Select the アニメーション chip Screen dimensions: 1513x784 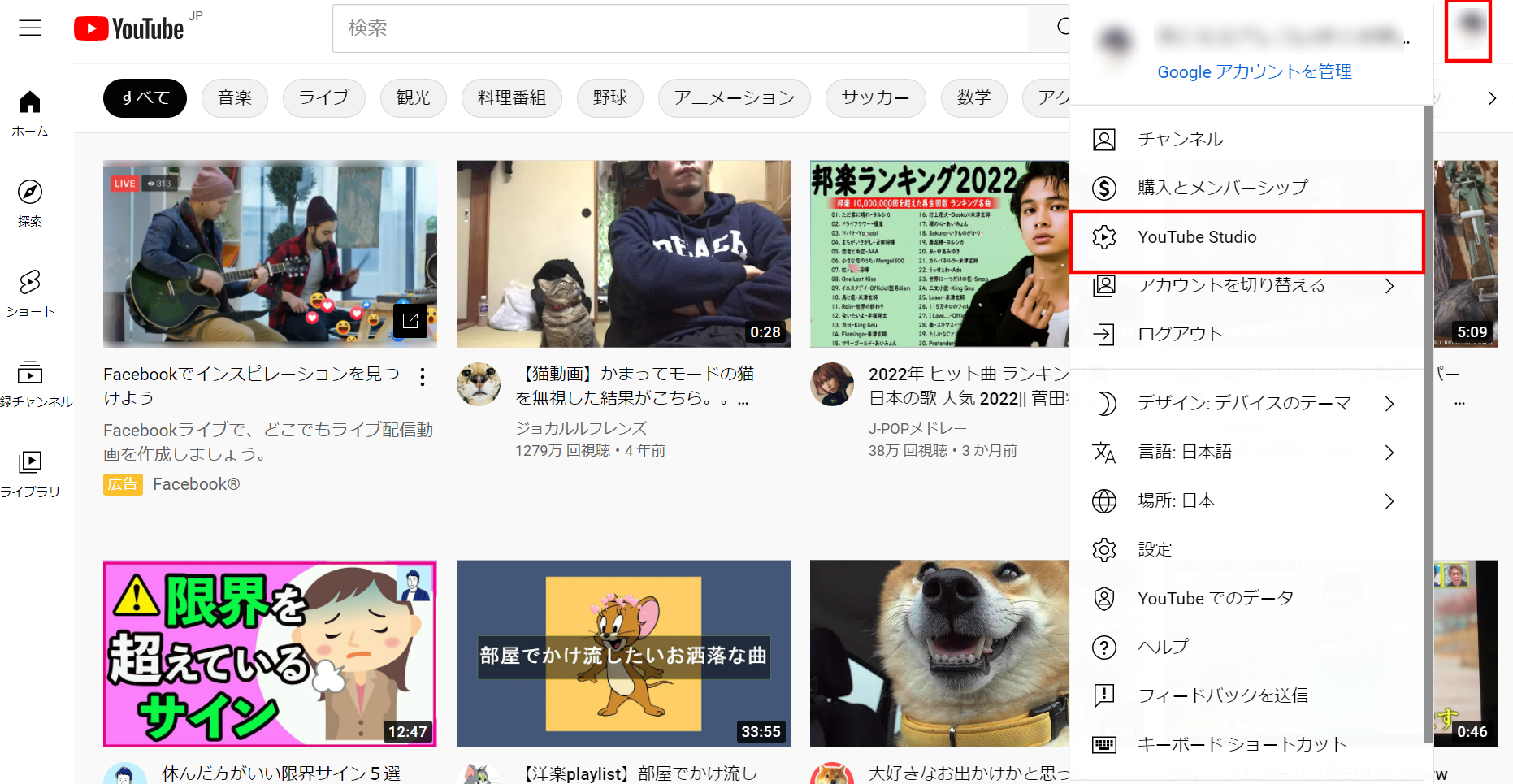pyautogui.click(x=735, y=98)
